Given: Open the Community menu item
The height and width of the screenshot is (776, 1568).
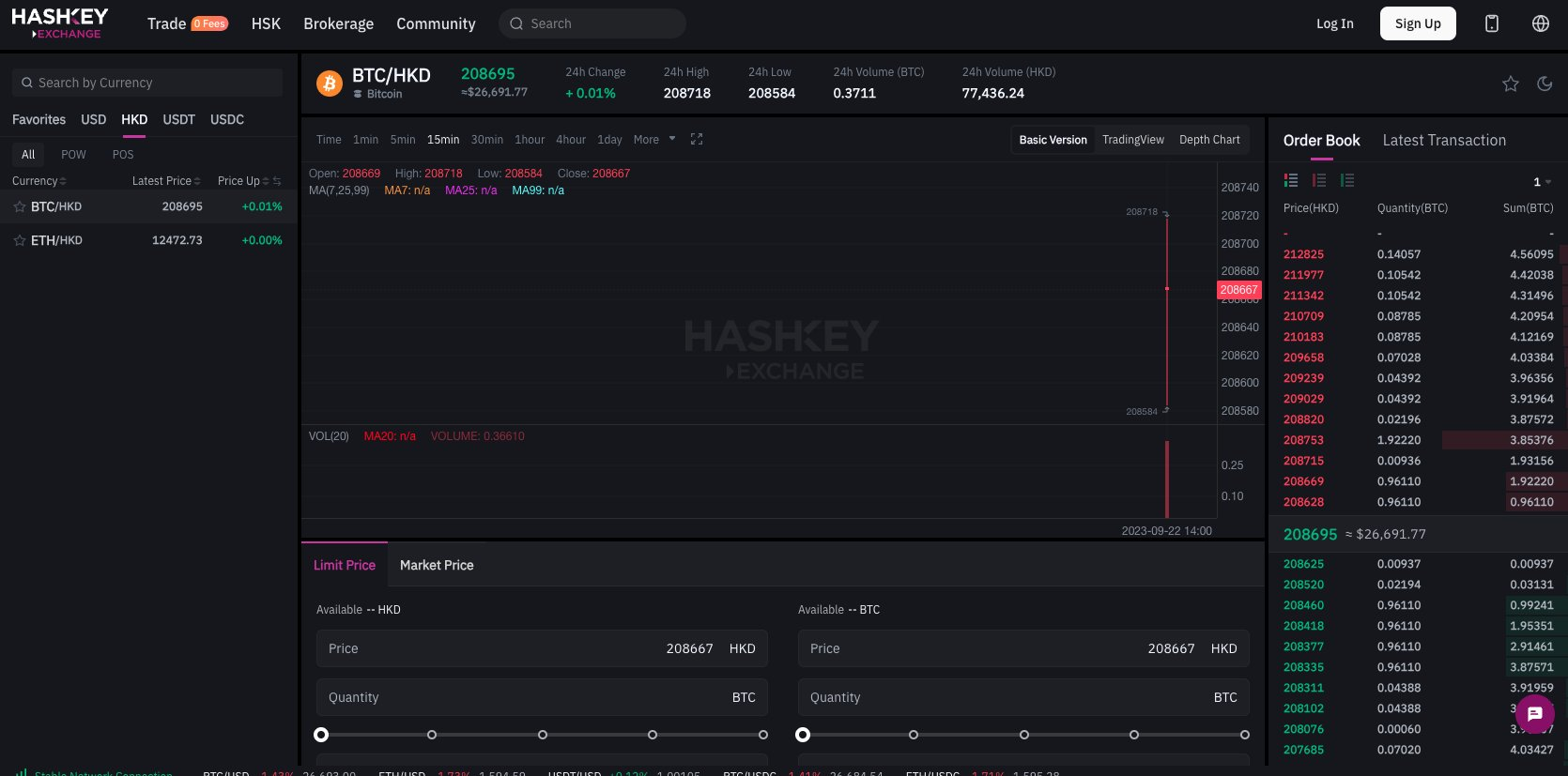Looking at the screenshot, I should coord(436,23).
